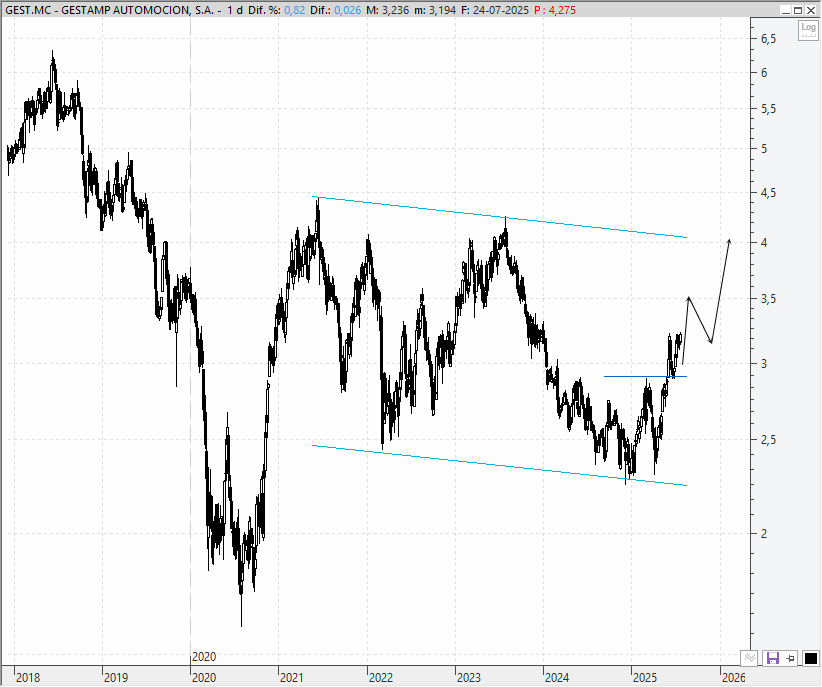Toggle the Log scale button
822x687 pixels.
808,30
